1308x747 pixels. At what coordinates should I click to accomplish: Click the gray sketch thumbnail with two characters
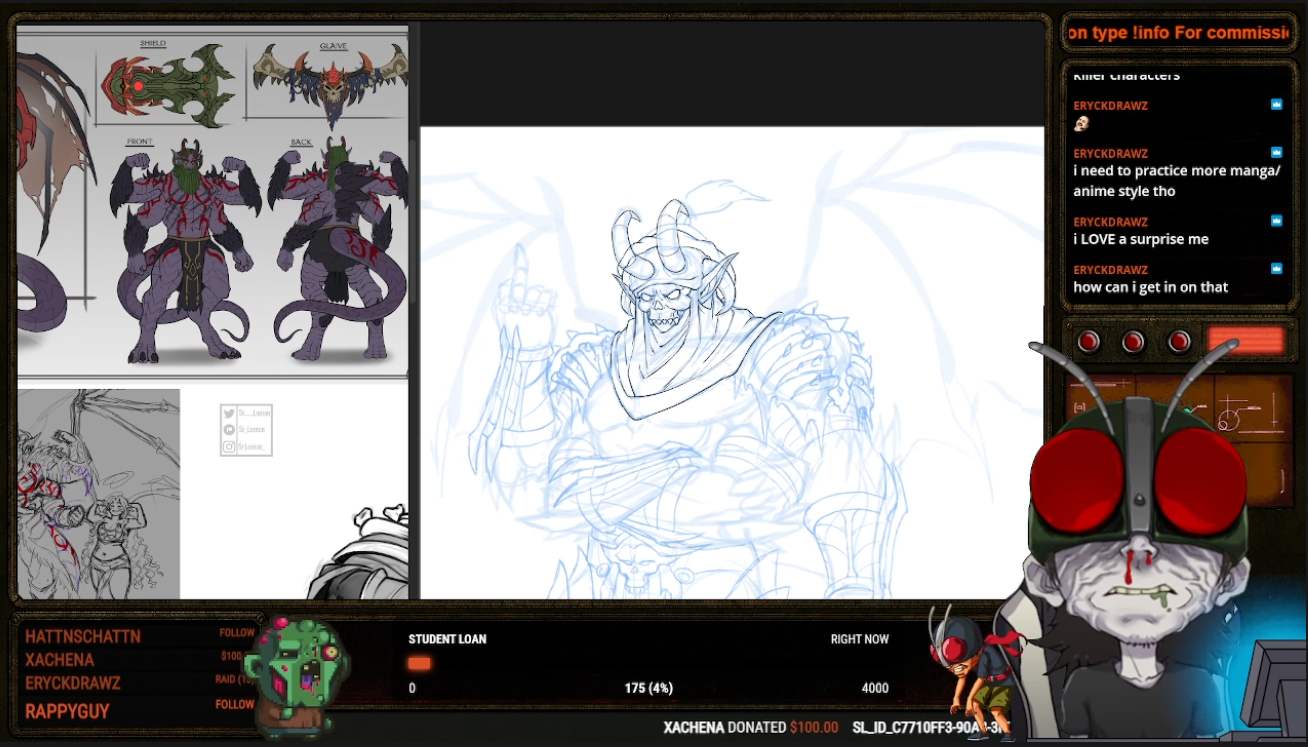coord(98,494)
